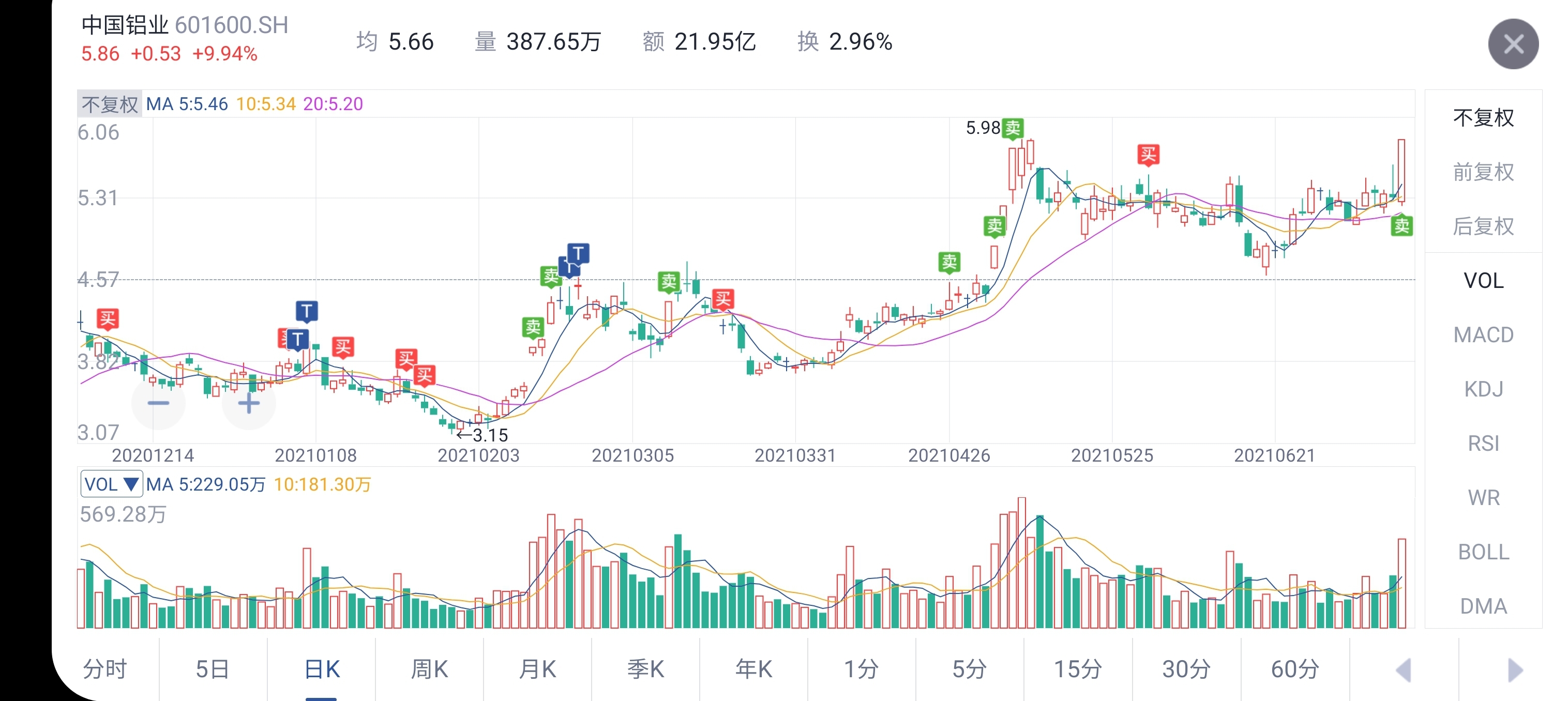Open the 60分 timeframe tab

[1295, 669]
